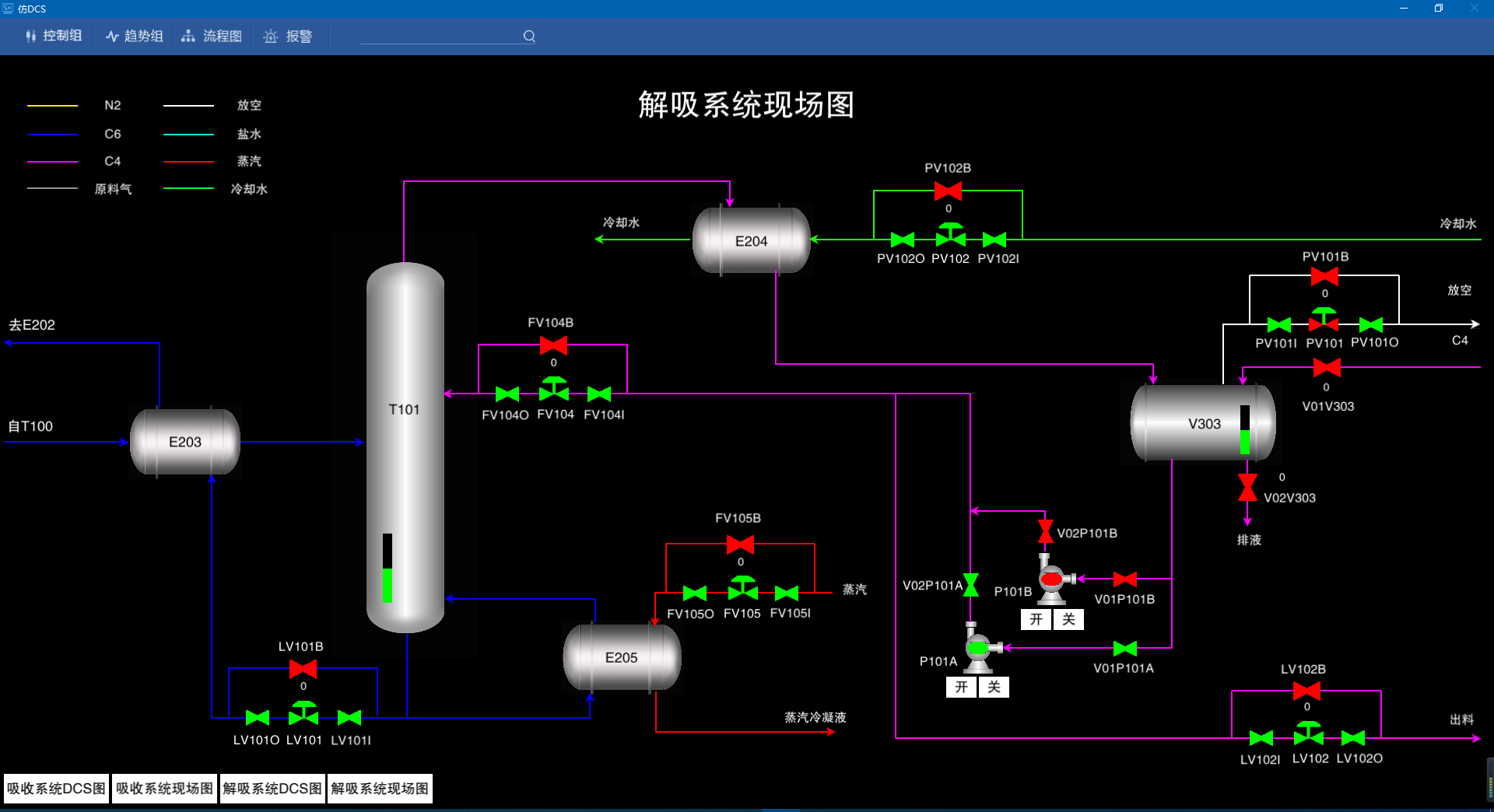Click the V01P101A pump inlet valve
The height and width of the screenshot is (812, 1494).
(1125, 648)
